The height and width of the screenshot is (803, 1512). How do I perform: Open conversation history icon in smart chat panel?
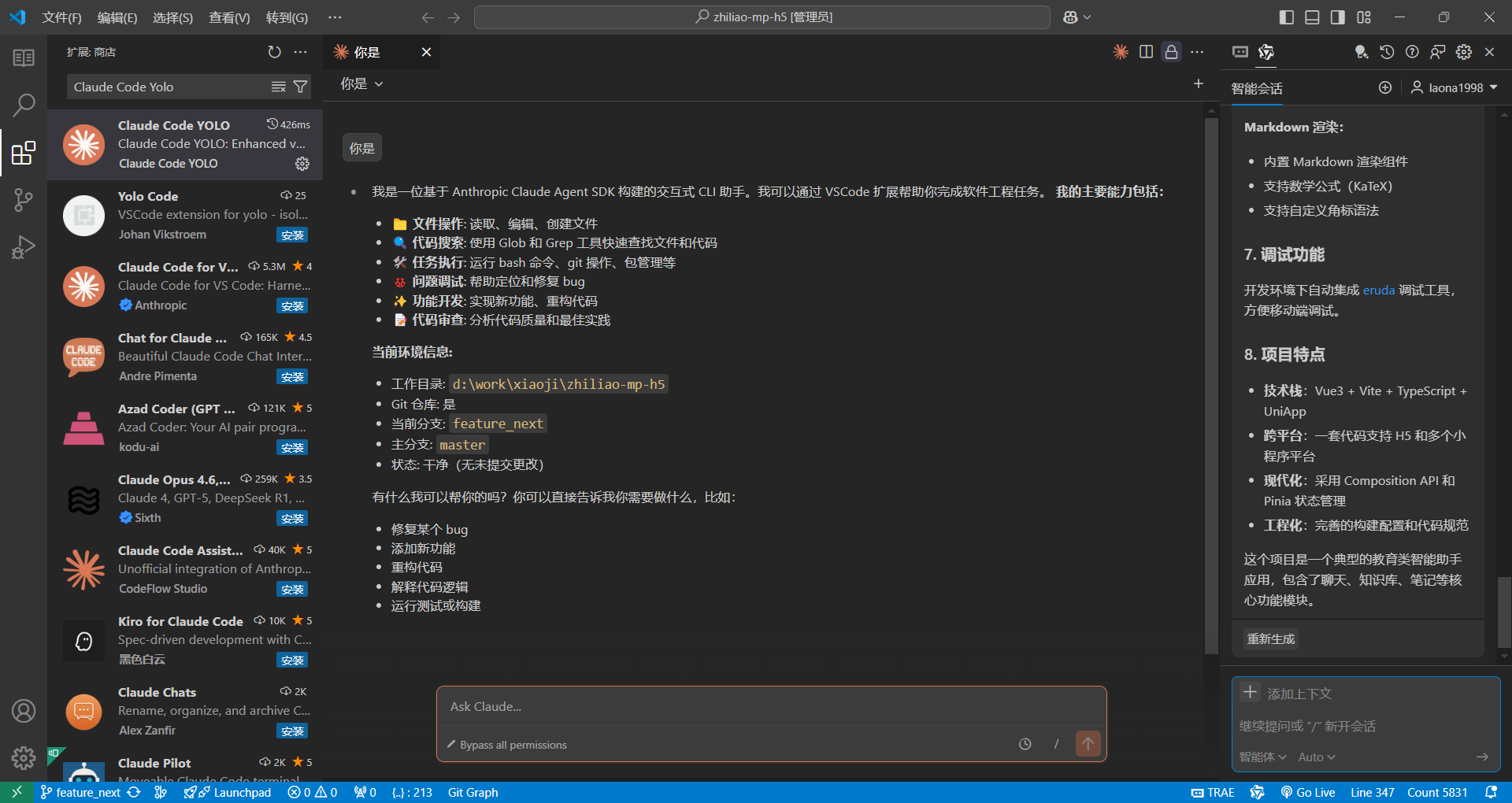[1387, 52]
